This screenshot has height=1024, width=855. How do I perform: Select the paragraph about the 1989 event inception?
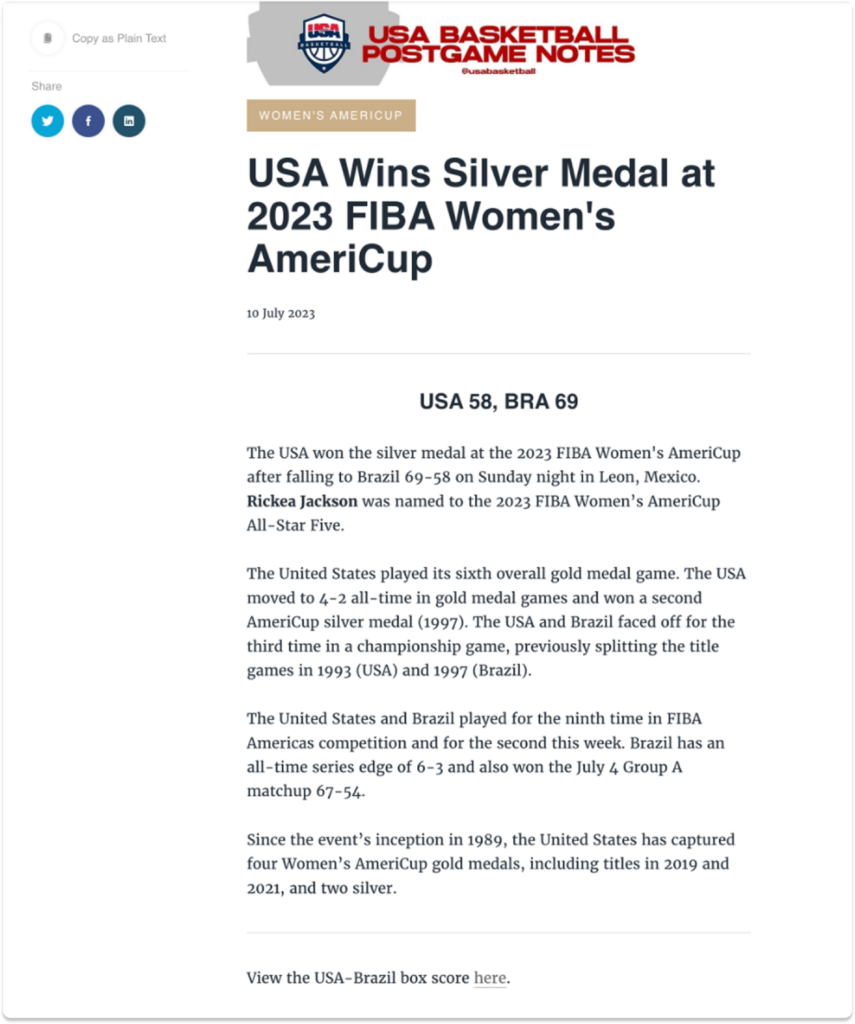click(490, 863)
